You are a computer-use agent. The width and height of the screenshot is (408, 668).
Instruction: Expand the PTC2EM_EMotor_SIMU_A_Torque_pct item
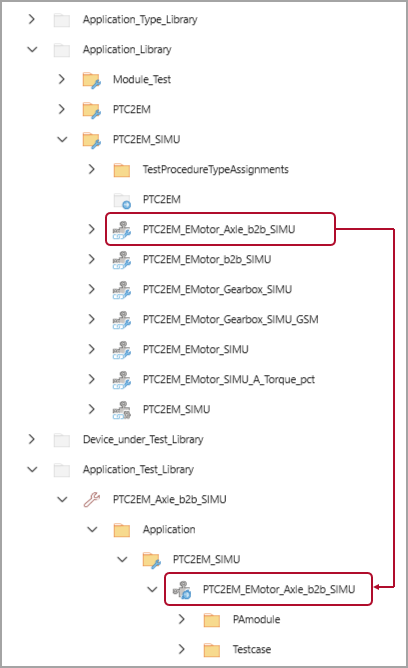coord(92,379)
